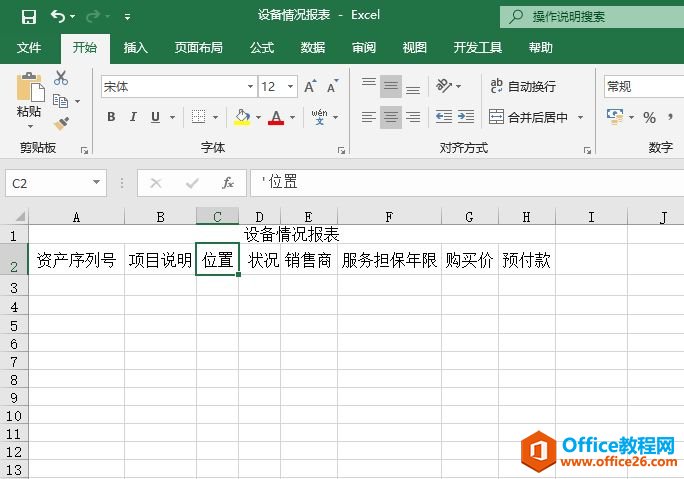684x479 pixels.
Task: Select Center horizontal alignment icon
Action: pos(391,117)
